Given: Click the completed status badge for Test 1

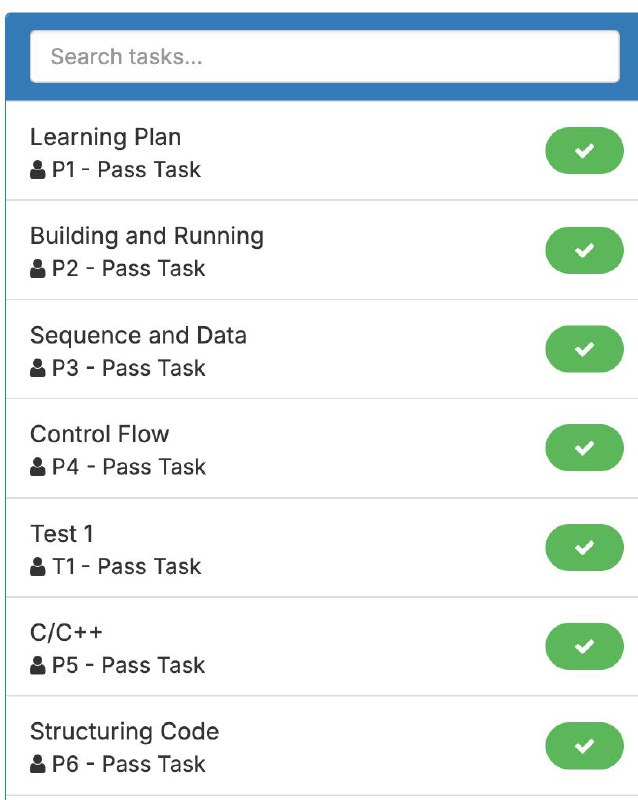Looking at the screenshot, I should [x=584, y=547].
